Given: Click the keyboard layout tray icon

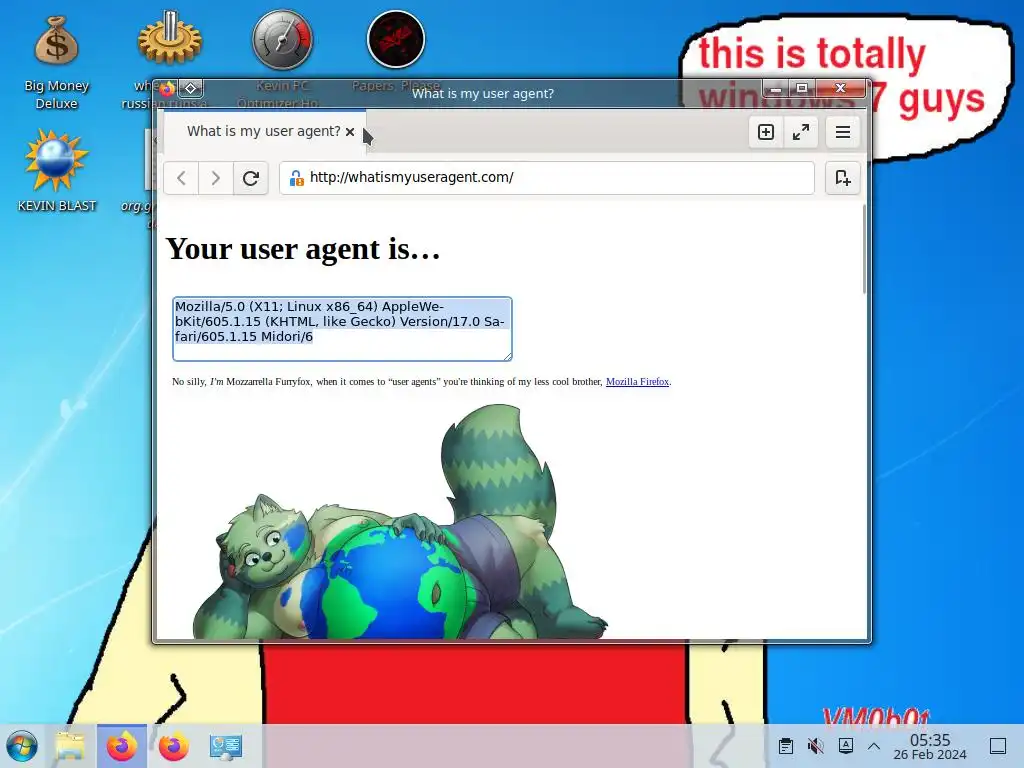Looking at the screenshot, I should point(846,746).
